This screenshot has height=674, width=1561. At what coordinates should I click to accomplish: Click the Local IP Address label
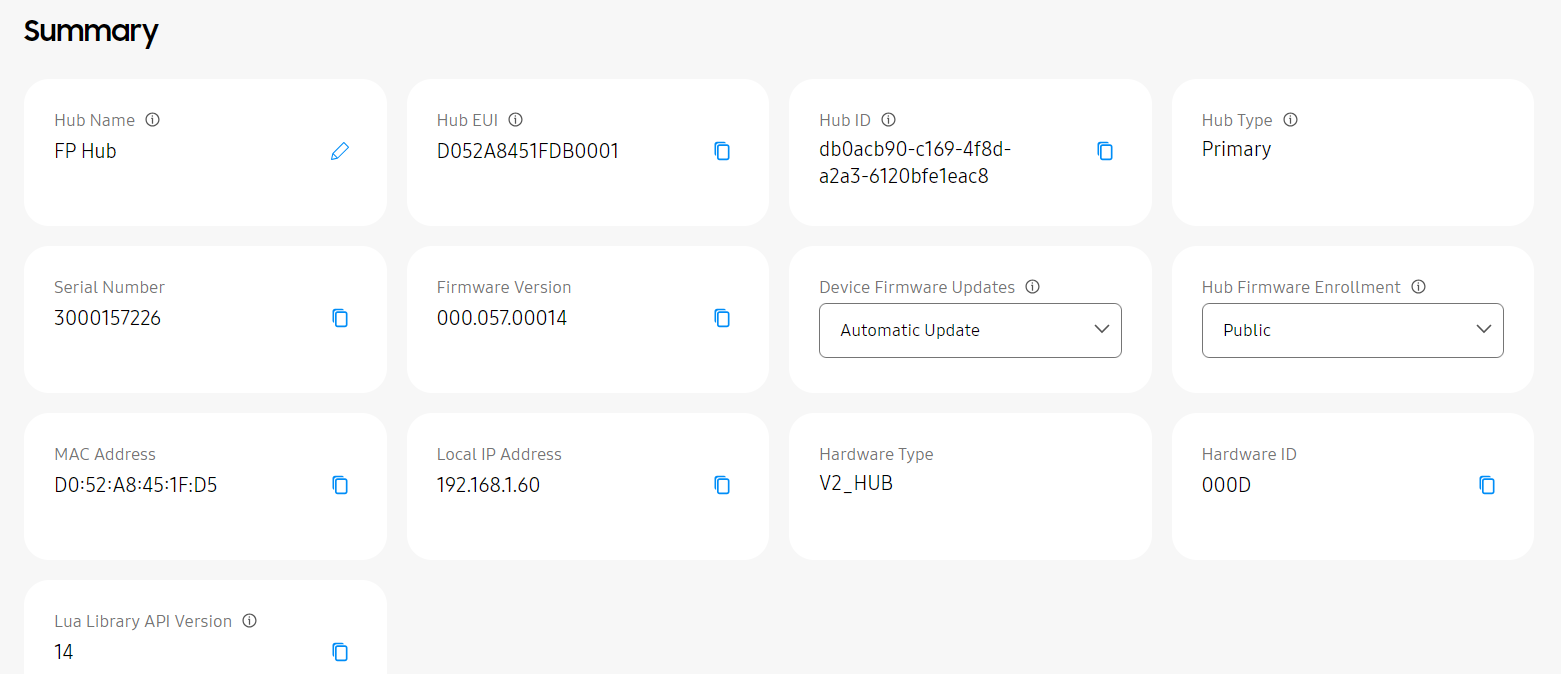499,454
